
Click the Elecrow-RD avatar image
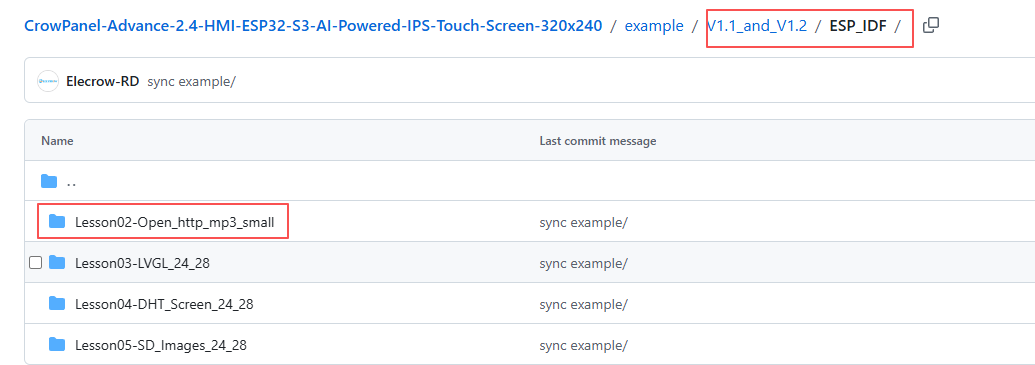pos(48,82)
